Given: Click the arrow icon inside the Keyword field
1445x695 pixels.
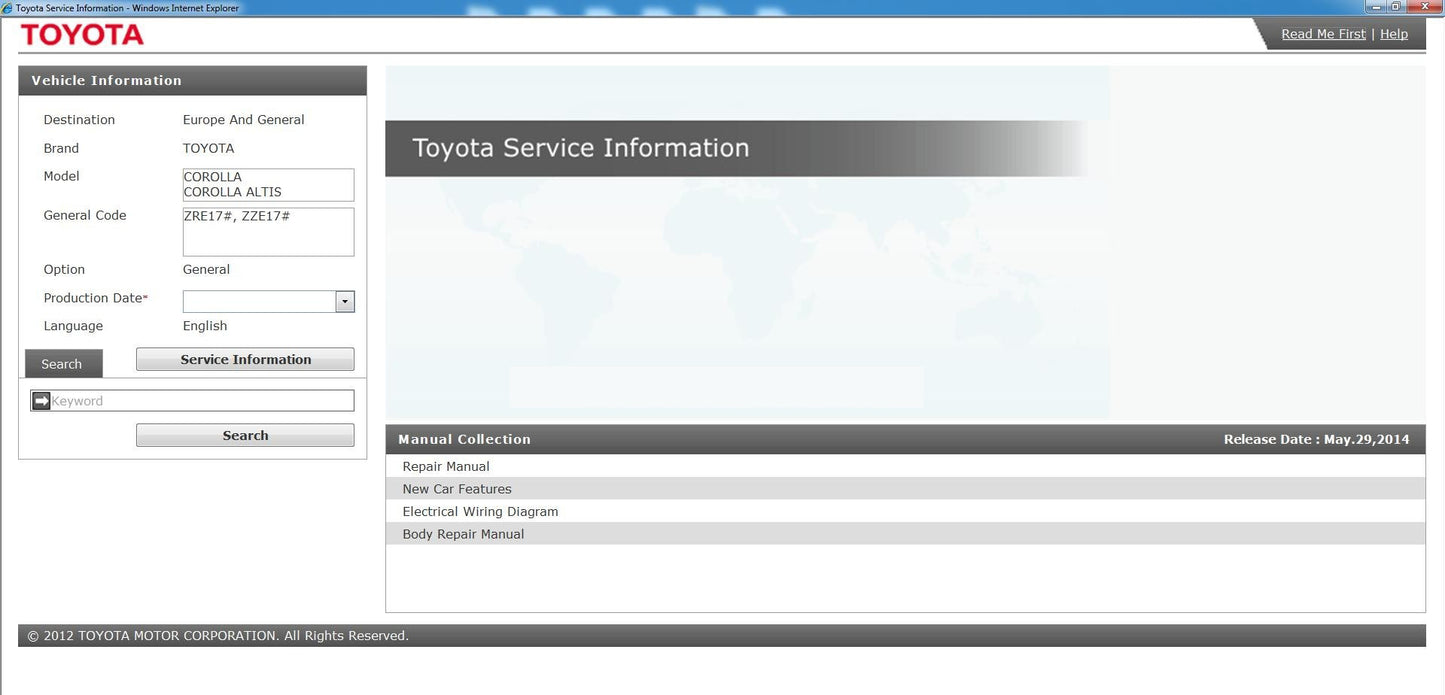Looking at the screenshot, I should 40,400.
